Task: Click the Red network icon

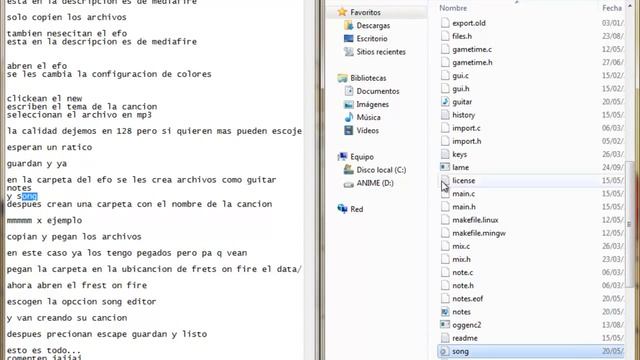Action: [342, 209]
